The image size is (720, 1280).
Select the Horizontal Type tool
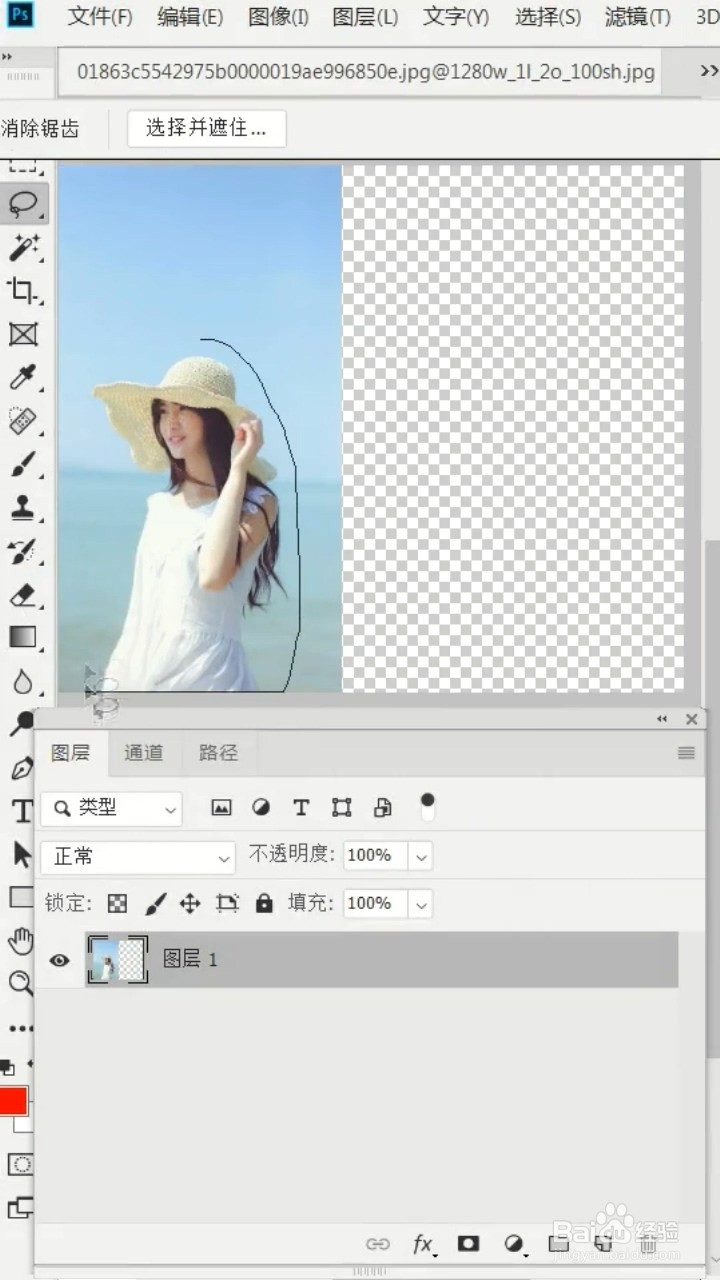(20, 810)
